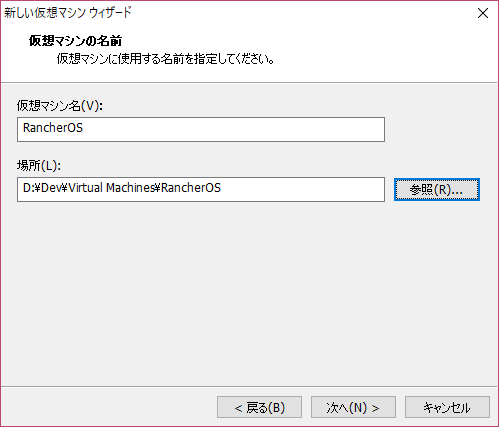Place cursor at the D: drive letter in the path

[28, 188]
